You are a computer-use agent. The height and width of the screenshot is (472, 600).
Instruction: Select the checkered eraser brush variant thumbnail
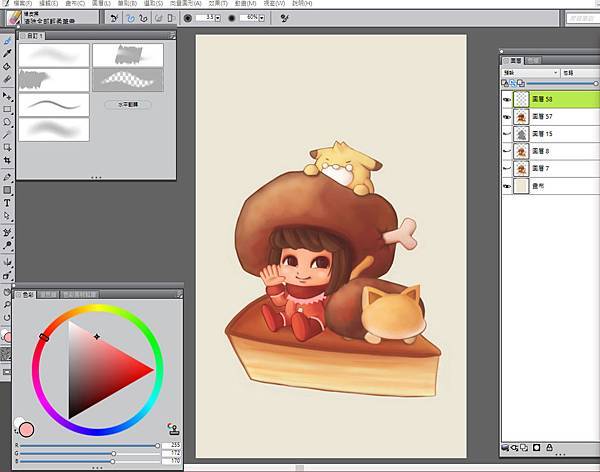click(x=128, y=80)
